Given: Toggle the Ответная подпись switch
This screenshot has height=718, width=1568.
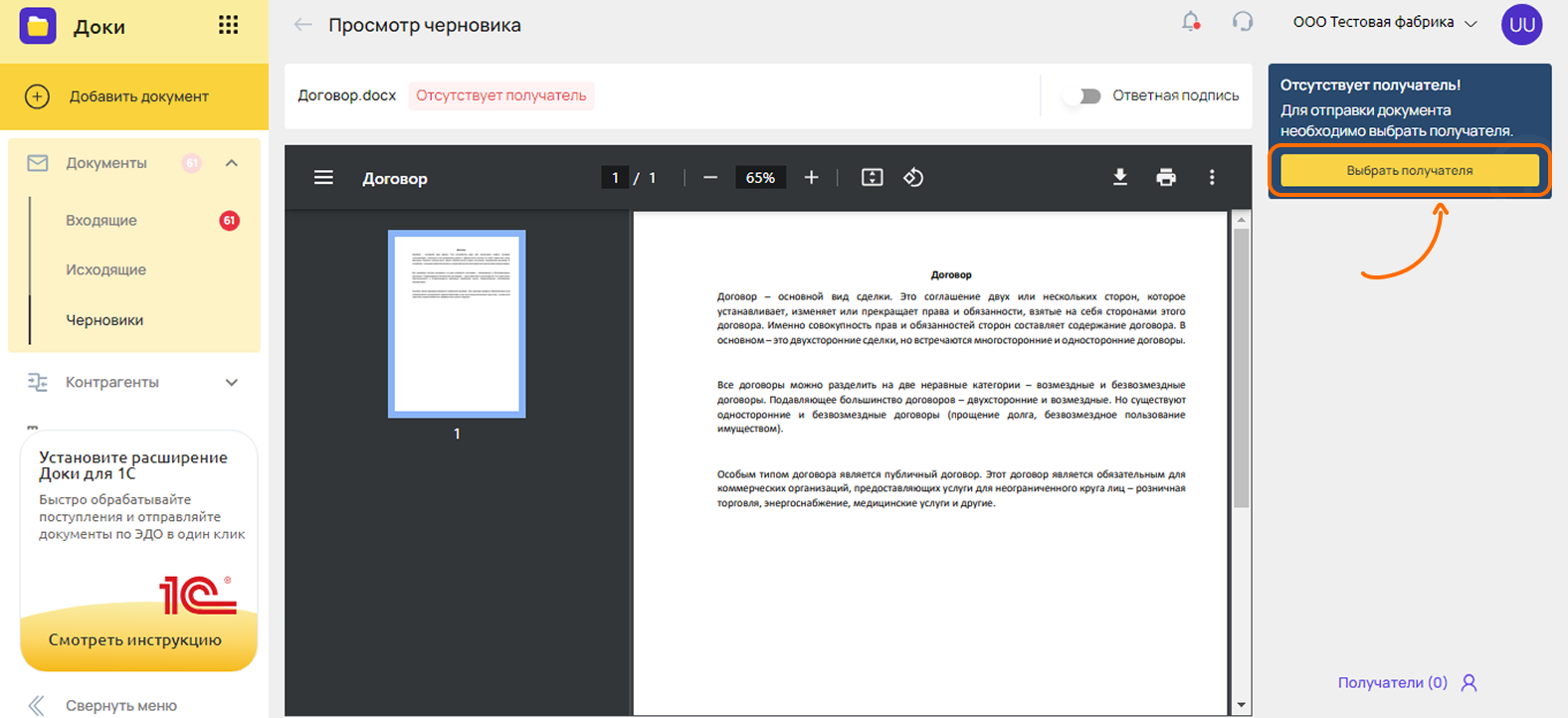Looking at the screenshot, I should [x=1081, y=96].
